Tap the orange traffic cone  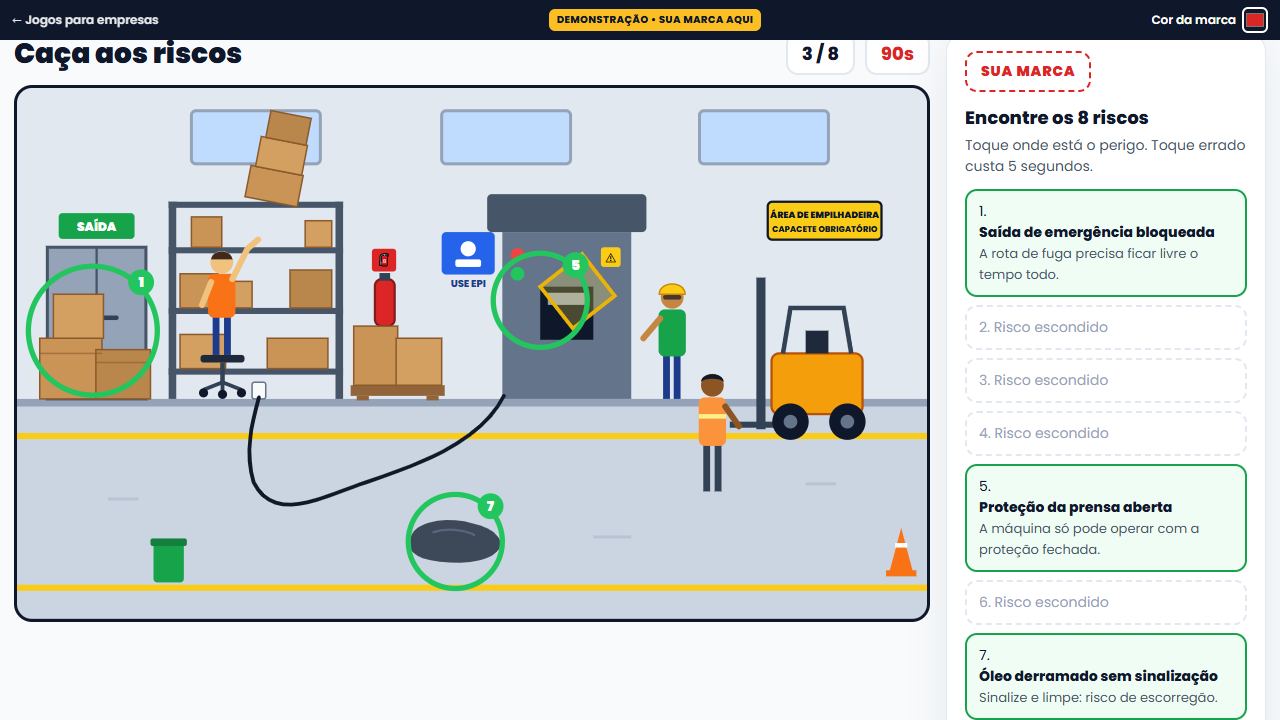click(901, 553)
